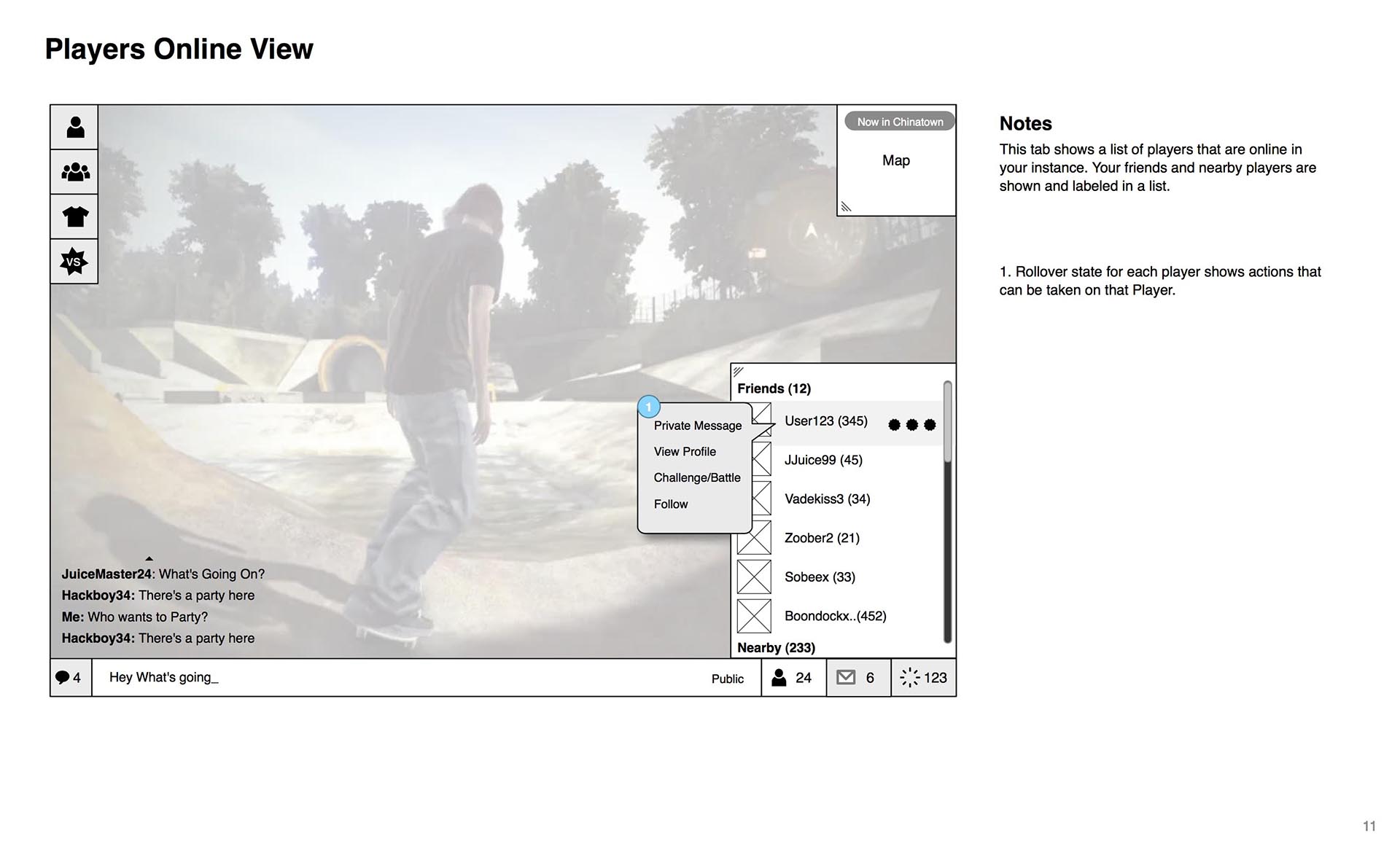Open the mail envelope icon with 6
Viewport: 1400px width, 844px height.
click(x=857, y=678)
